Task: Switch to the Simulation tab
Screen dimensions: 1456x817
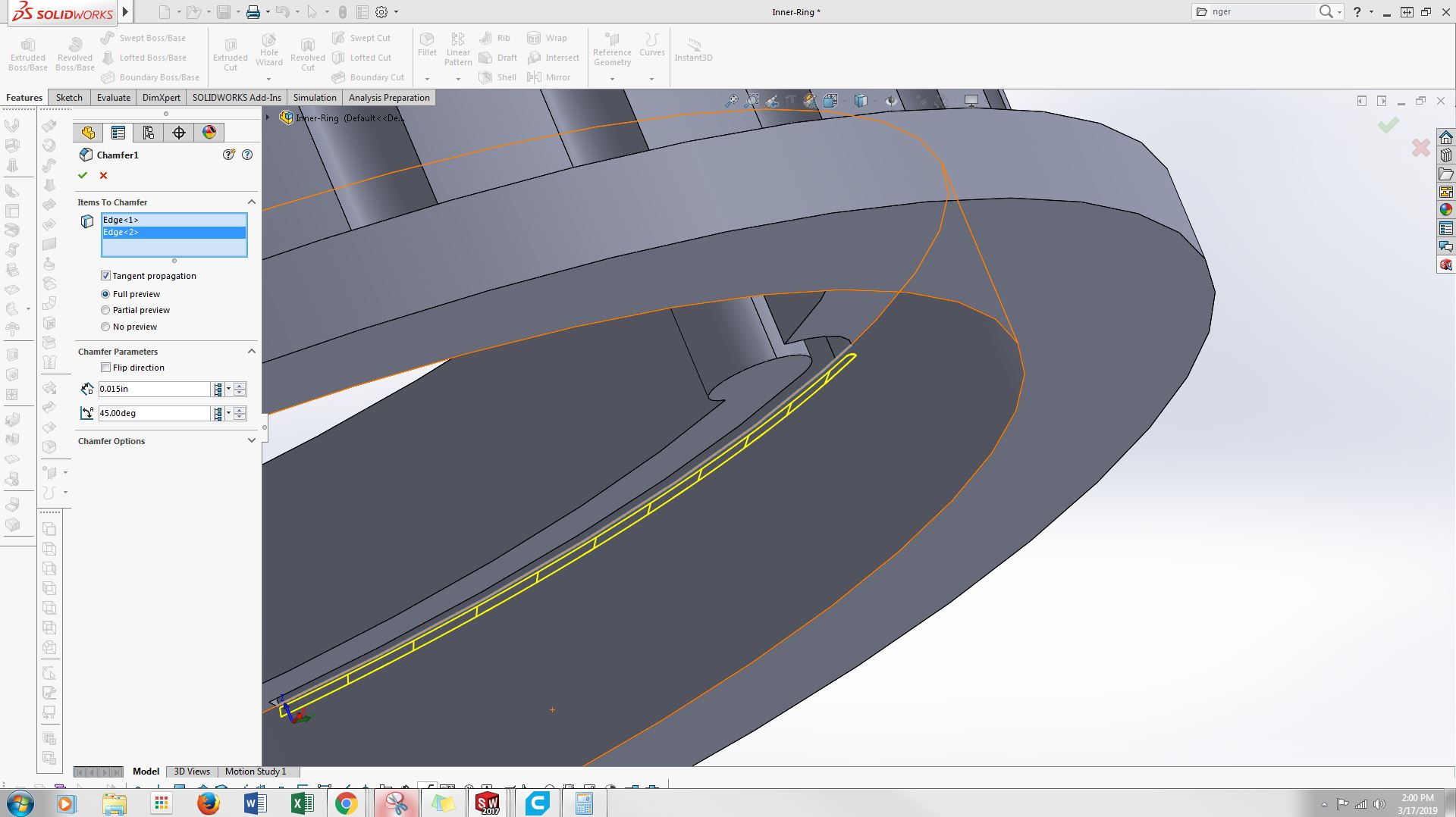Action: pyautogui.click(x=315, y=98)
